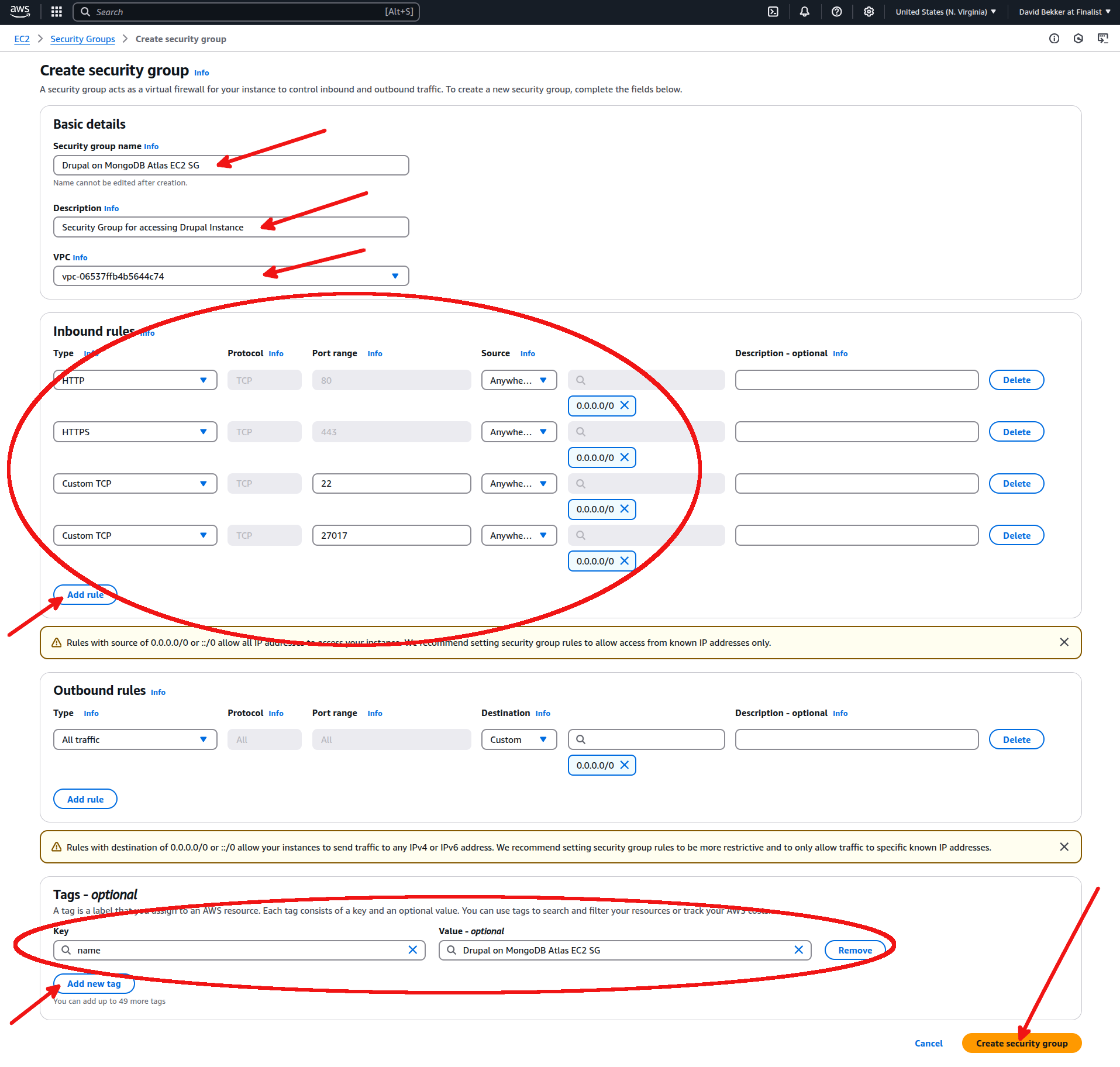Open the All traffic outbound type dropdown

(x=135, y=739)
